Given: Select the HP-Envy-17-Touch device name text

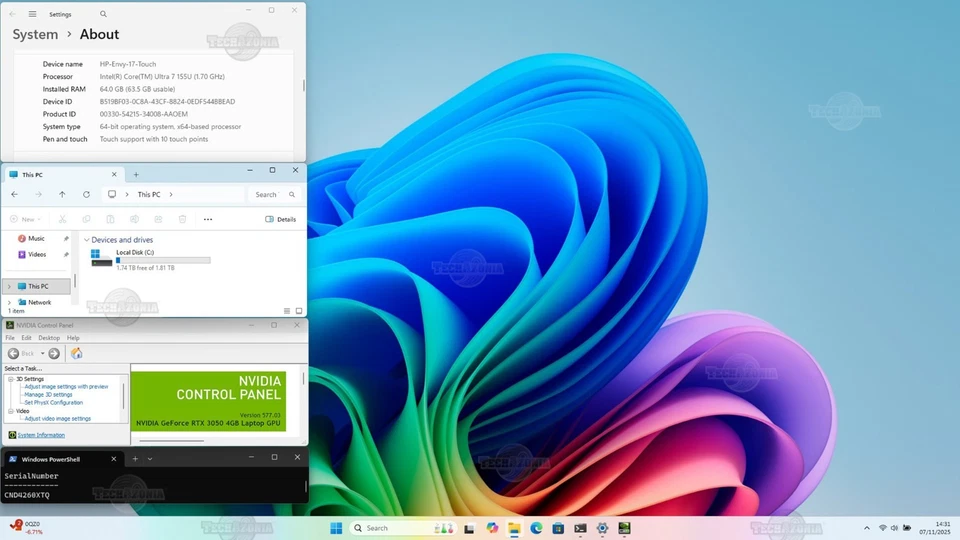Looking at the screenshot, I should click(x=128, y=64).
